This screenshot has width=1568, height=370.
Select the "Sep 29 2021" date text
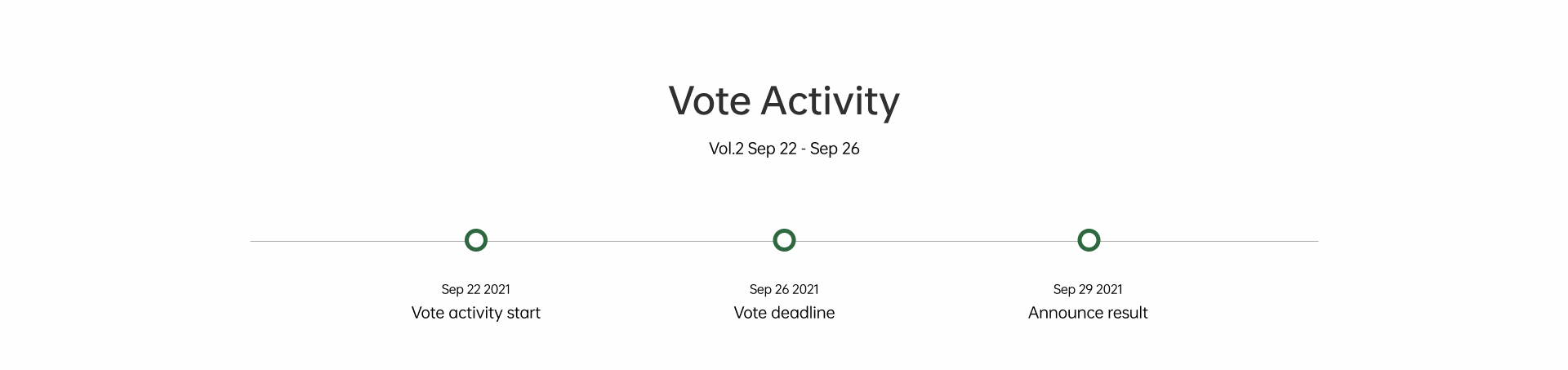coord(1088,289)
